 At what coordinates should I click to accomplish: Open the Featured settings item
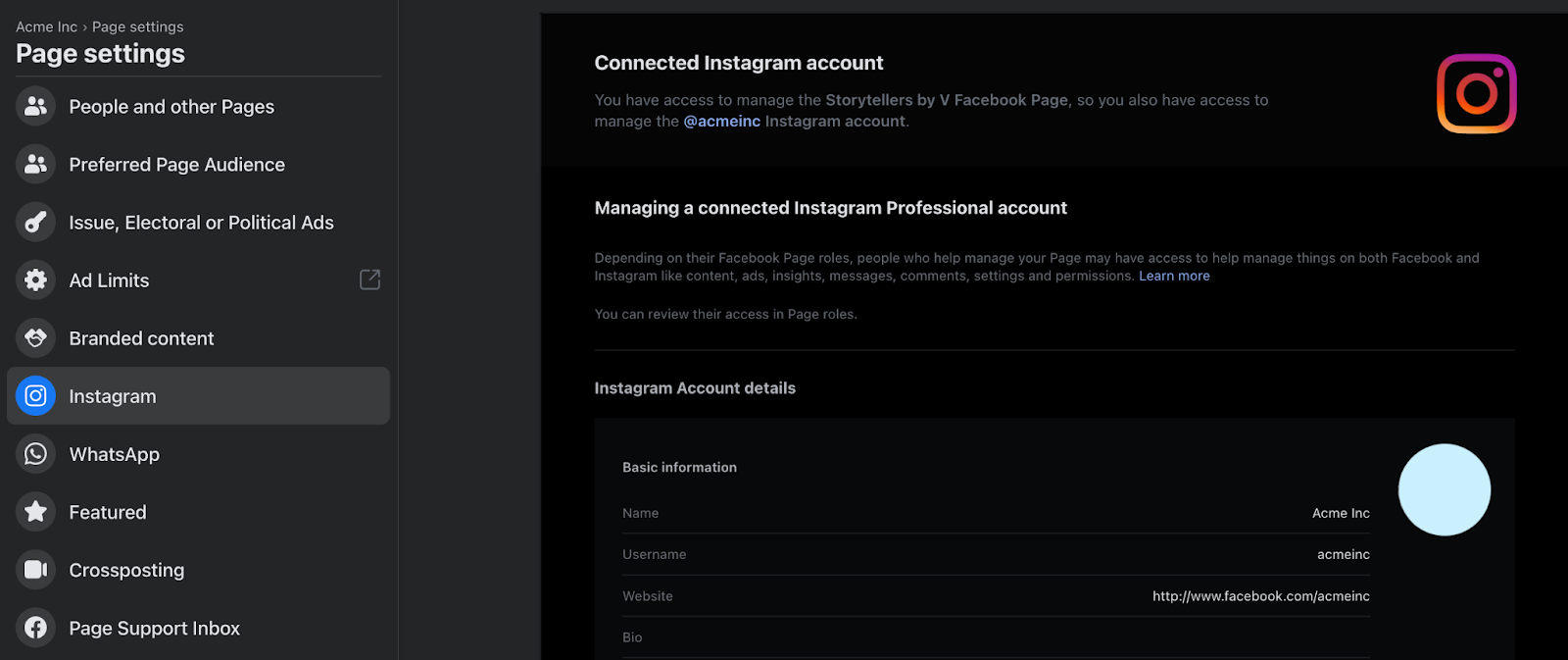coord(198,511)
